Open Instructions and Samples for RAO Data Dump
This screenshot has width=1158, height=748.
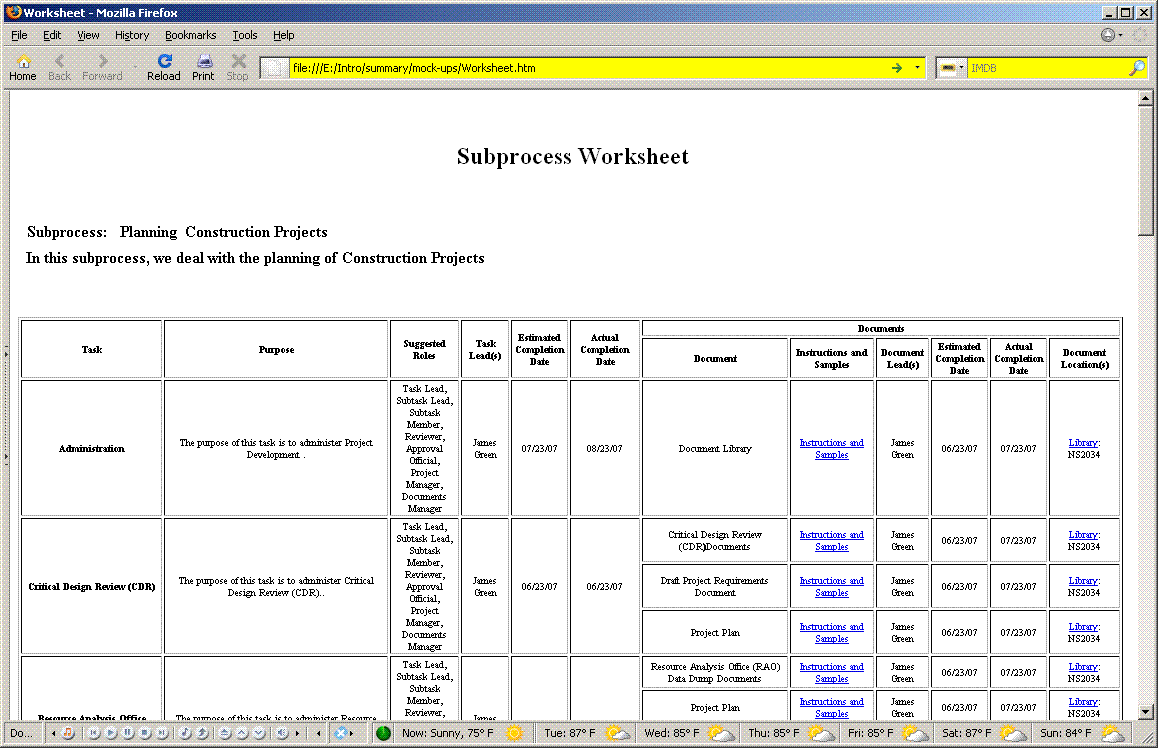tap(832, 673)
